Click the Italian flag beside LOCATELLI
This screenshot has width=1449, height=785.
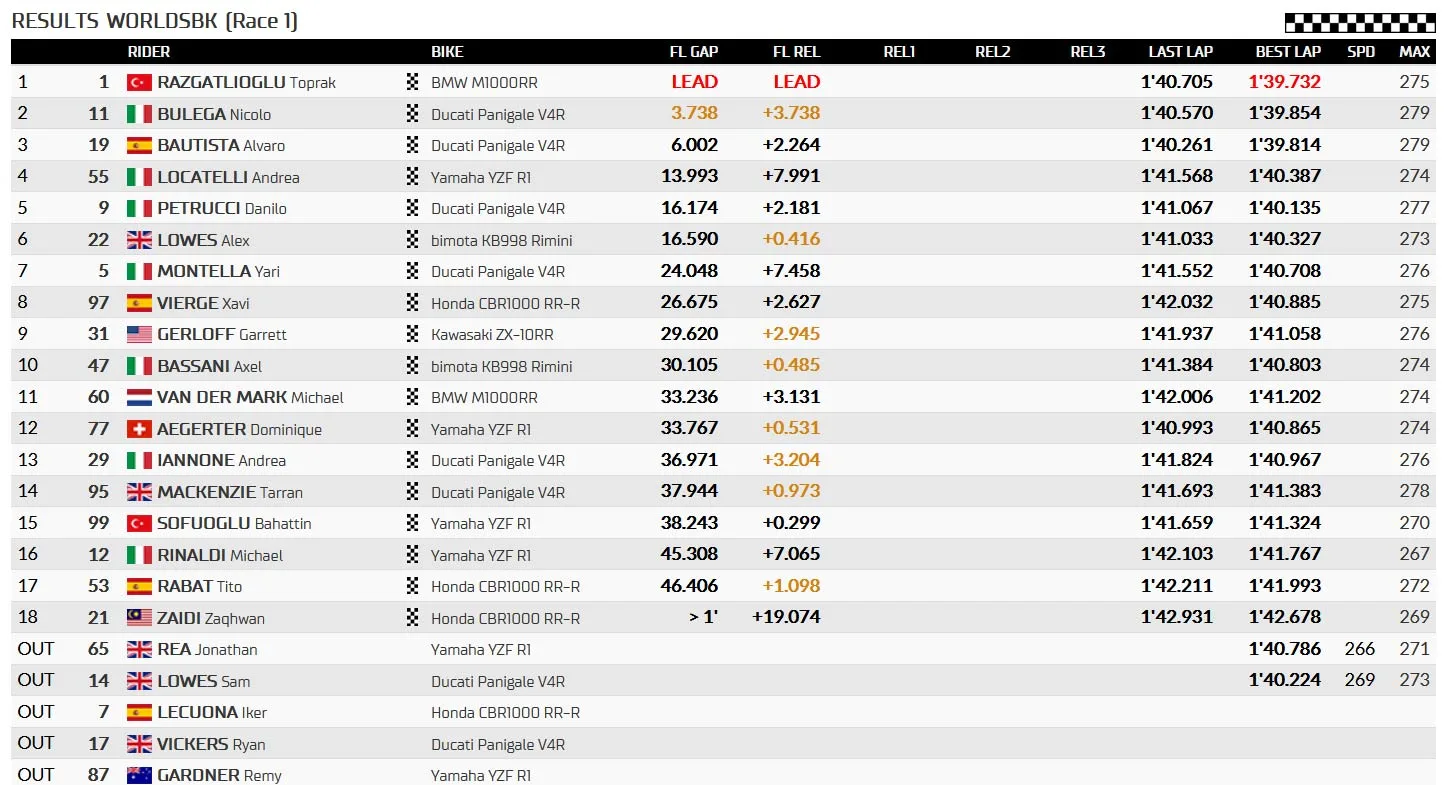click(x=139, y=177)
